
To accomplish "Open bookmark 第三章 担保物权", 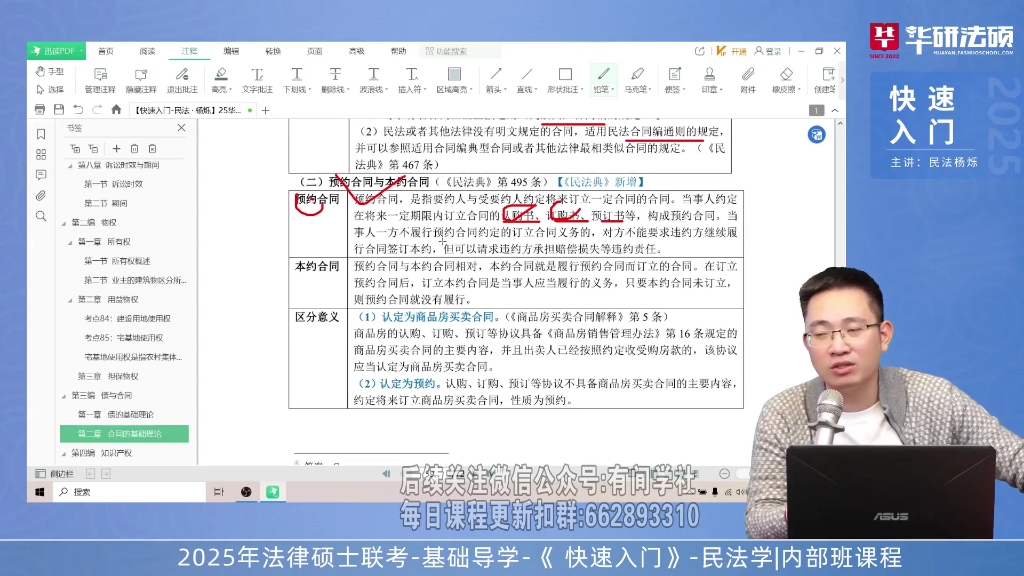I will coord(108,376).
